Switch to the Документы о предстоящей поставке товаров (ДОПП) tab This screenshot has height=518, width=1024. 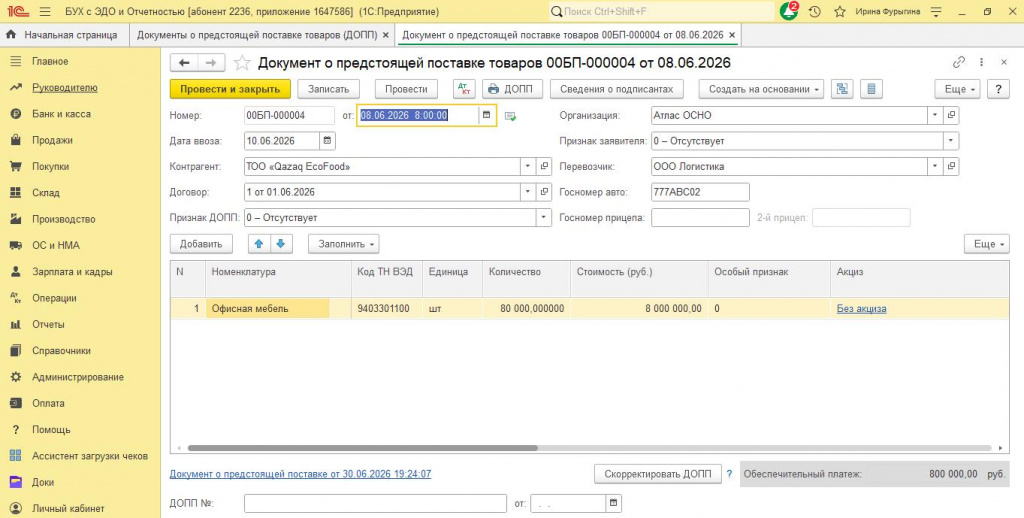[257, 35]
